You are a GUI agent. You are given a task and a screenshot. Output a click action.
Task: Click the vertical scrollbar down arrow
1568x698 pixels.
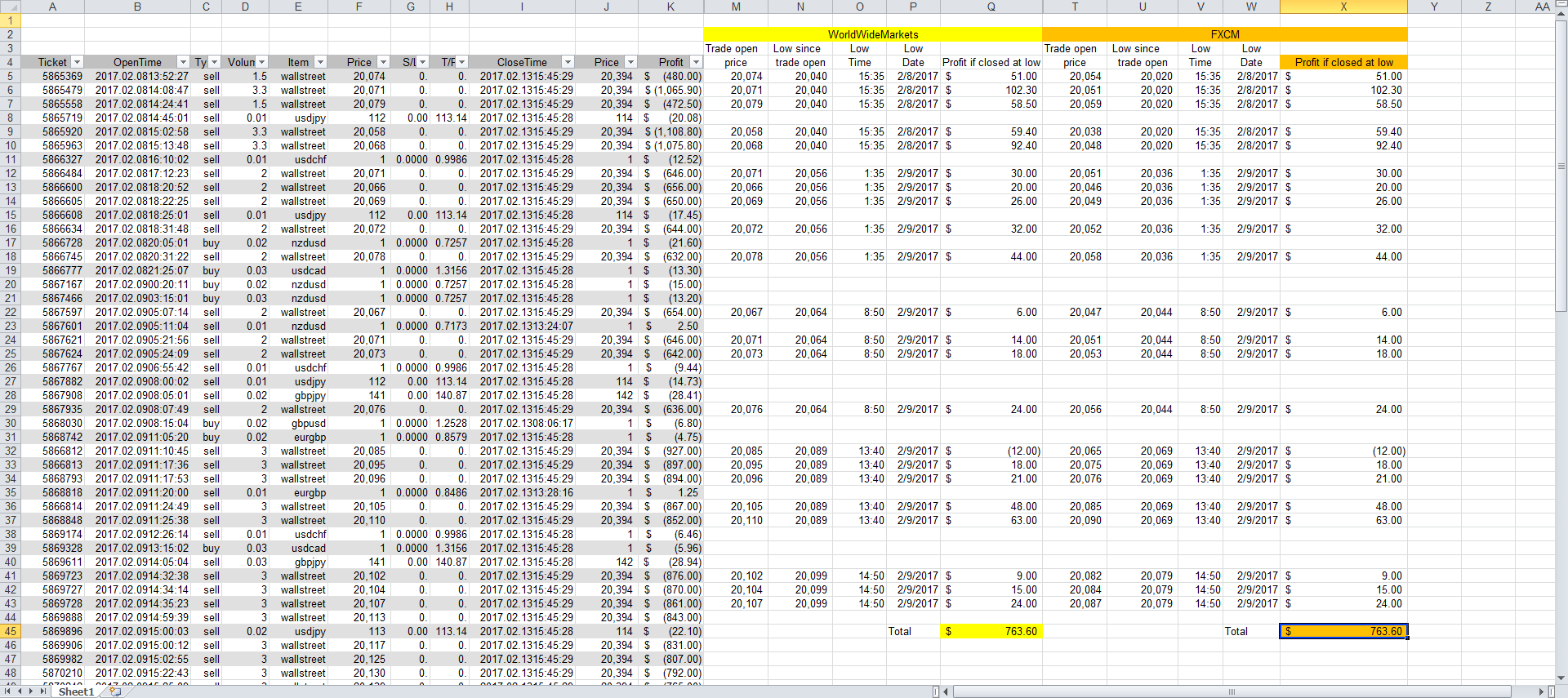point(1561,678)
